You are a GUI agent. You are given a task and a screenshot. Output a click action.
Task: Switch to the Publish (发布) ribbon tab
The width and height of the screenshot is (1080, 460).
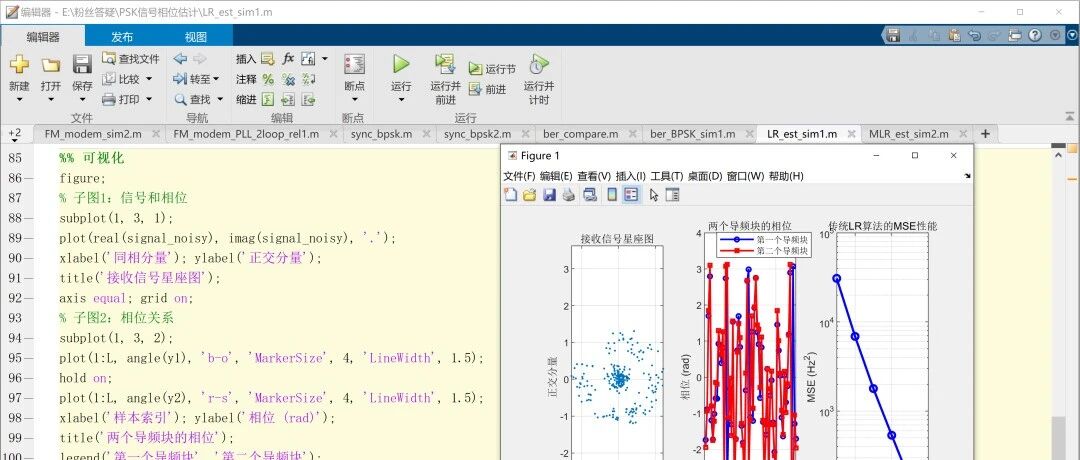coord(122,37)
